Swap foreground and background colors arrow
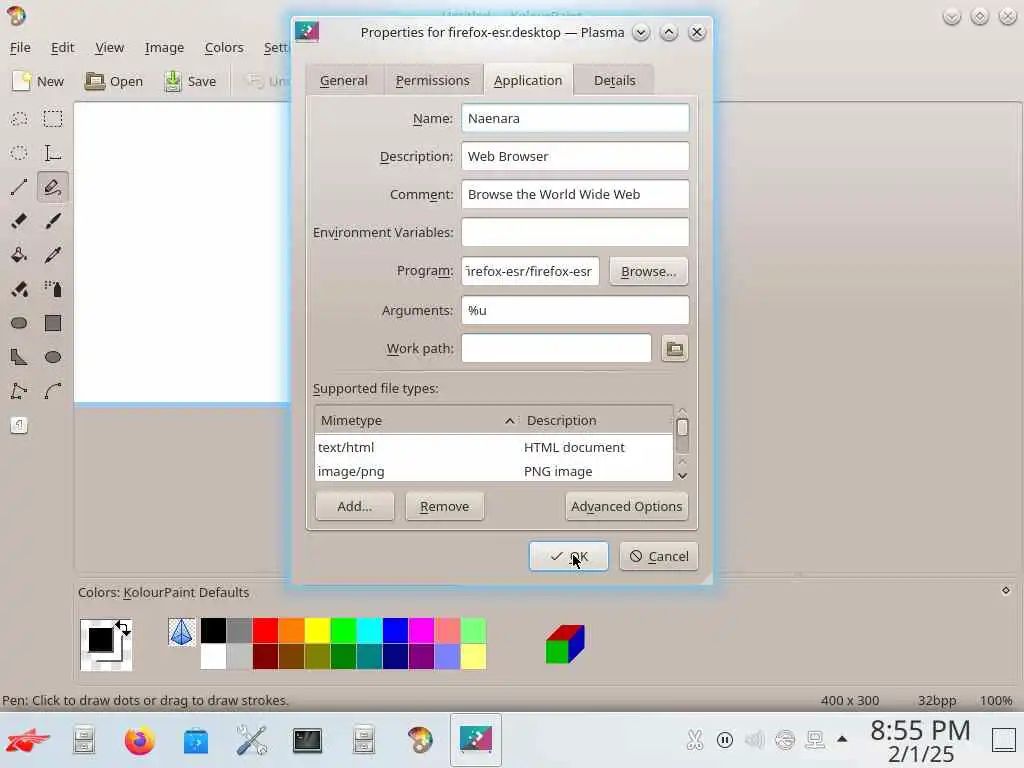This screenshot has height=768, width=1024. coord(123,628)
